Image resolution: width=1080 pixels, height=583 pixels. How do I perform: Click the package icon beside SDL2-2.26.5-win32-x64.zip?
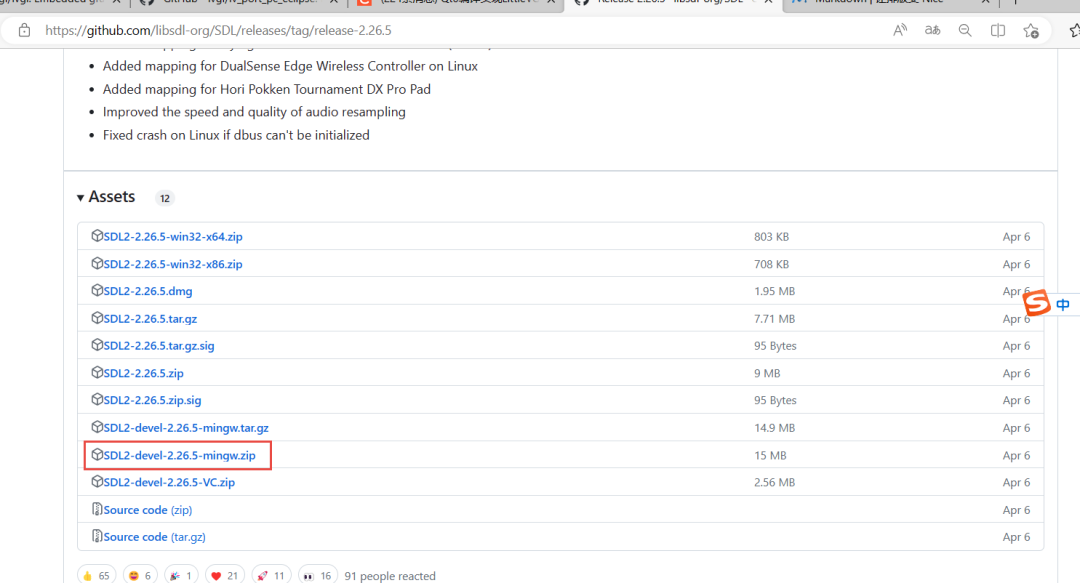point(97,236)
